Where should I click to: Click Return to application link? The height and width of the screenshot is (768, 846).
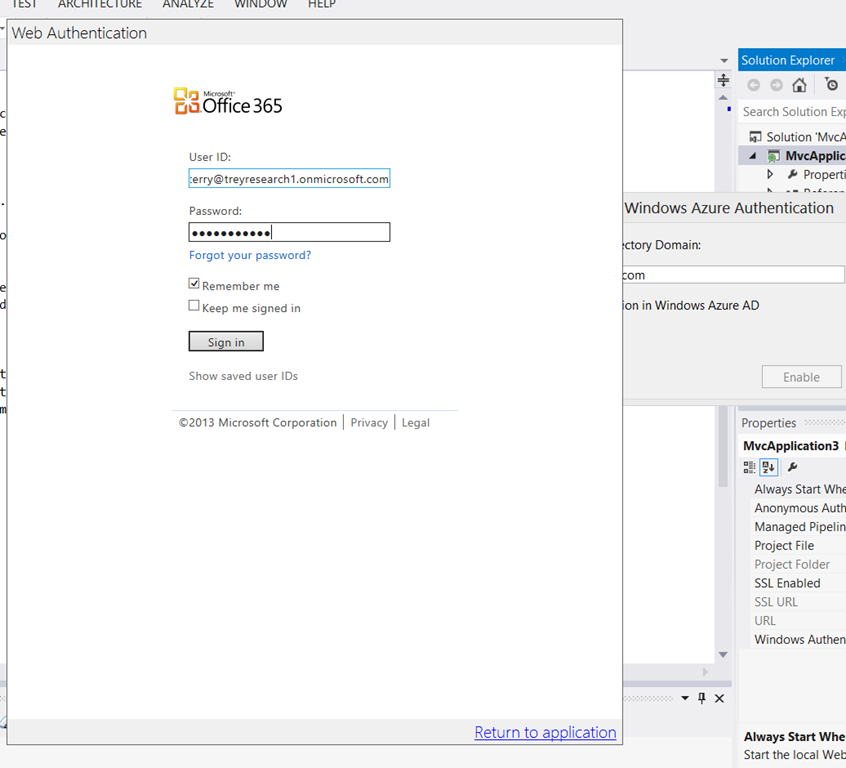coord(545,732)
